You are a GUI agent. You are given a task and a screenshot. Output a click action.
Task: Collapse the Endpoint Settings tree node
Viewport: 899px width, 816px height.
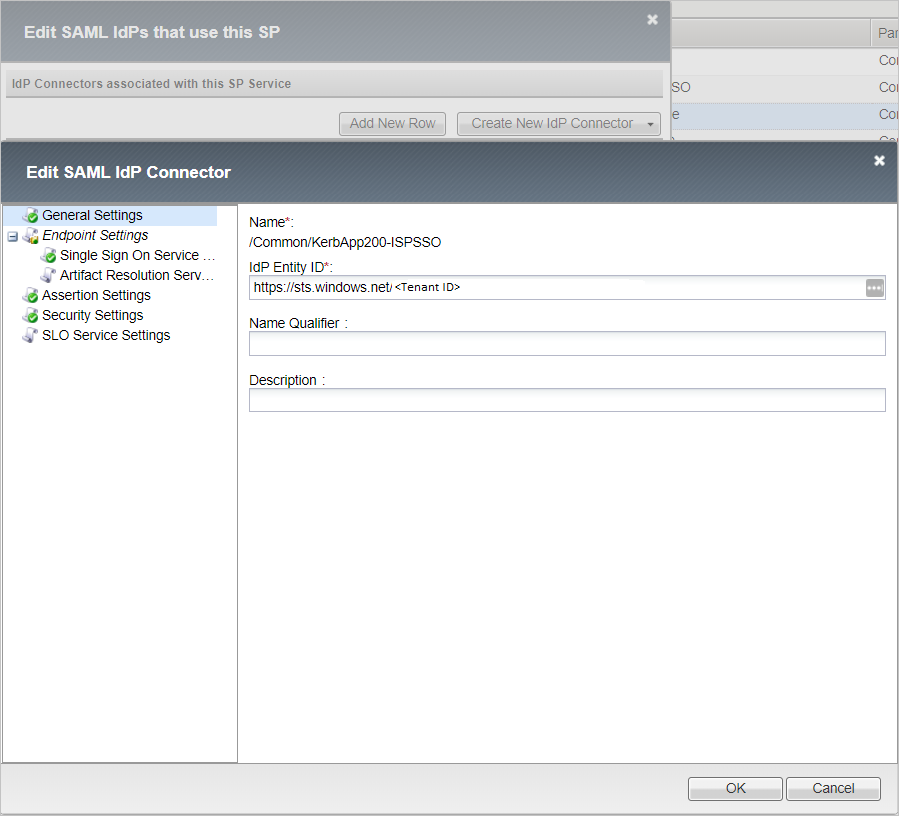point(13,236)
